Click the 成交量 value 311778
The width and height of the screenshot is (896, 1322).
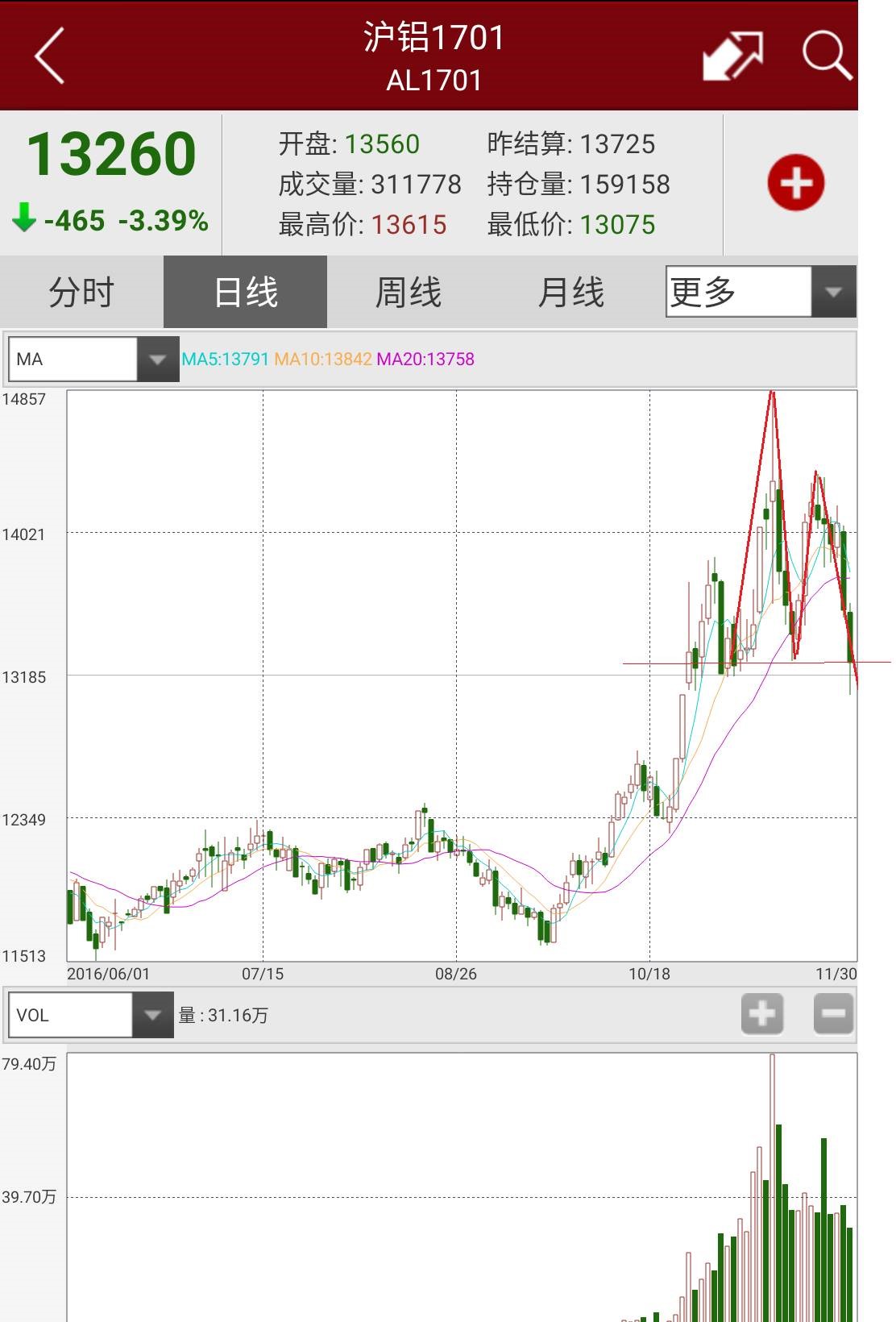(416, 185)
